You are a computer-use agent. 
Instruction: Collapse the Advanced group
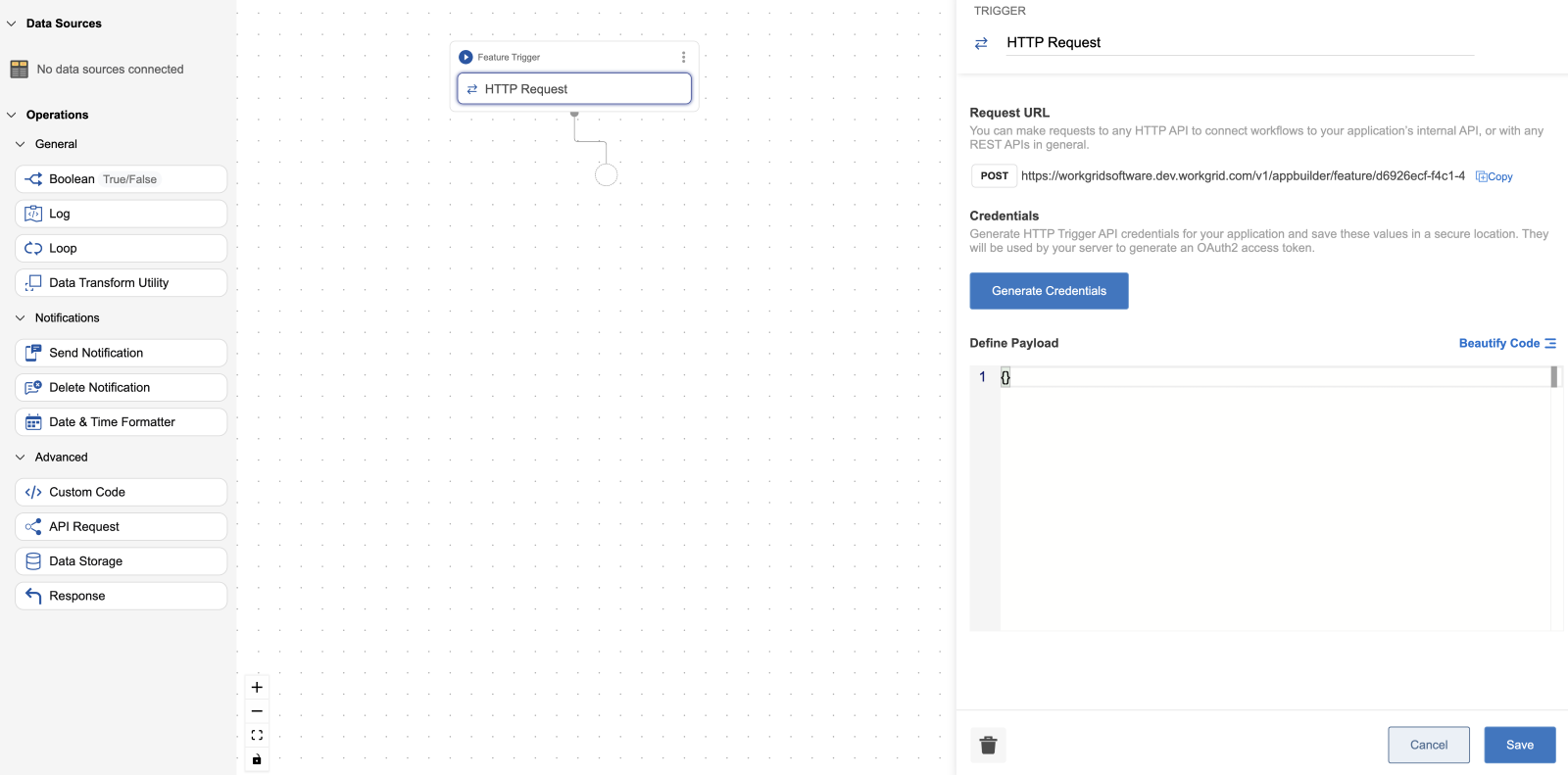[21, 458]
